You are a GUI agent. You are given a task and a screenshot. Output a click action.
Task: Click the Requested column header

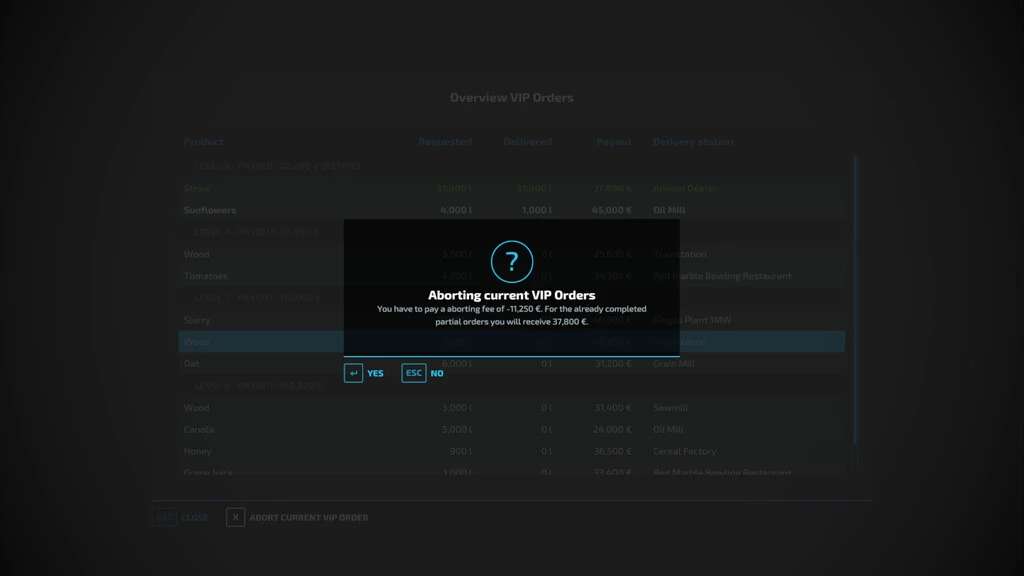445,142
